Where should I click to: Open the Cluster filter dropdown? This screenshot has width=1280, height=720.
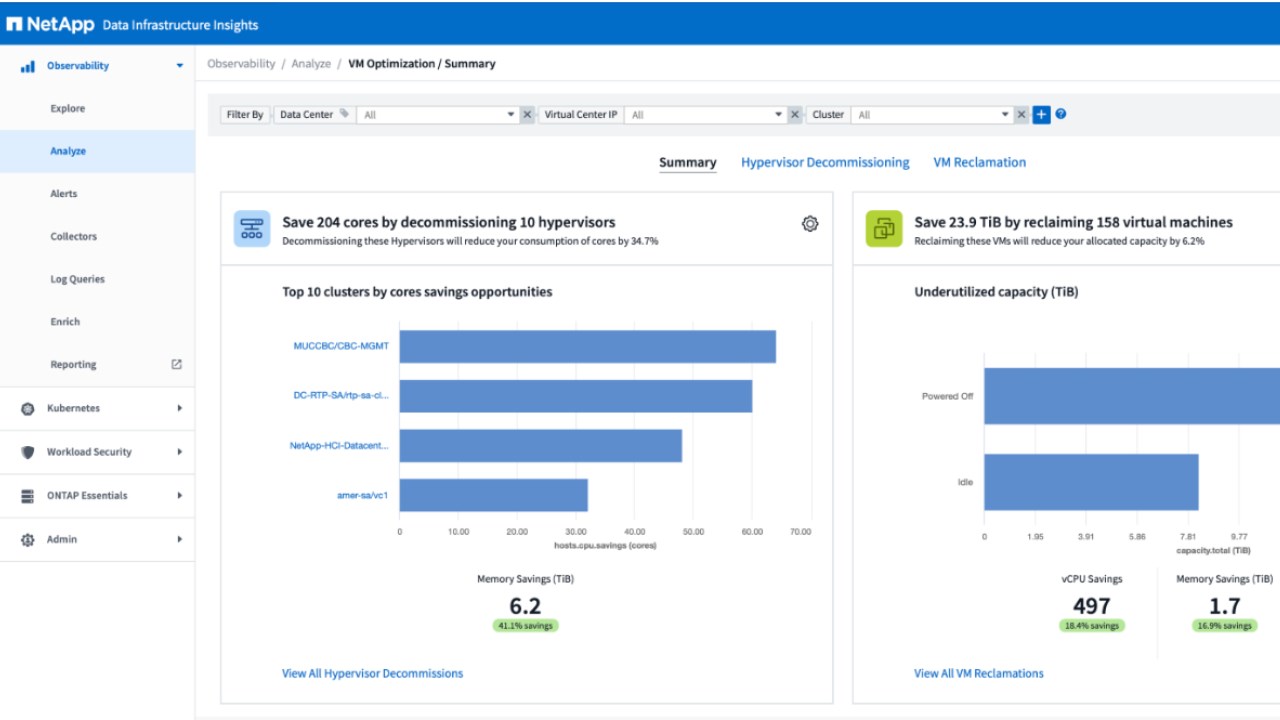pos(932,115)
